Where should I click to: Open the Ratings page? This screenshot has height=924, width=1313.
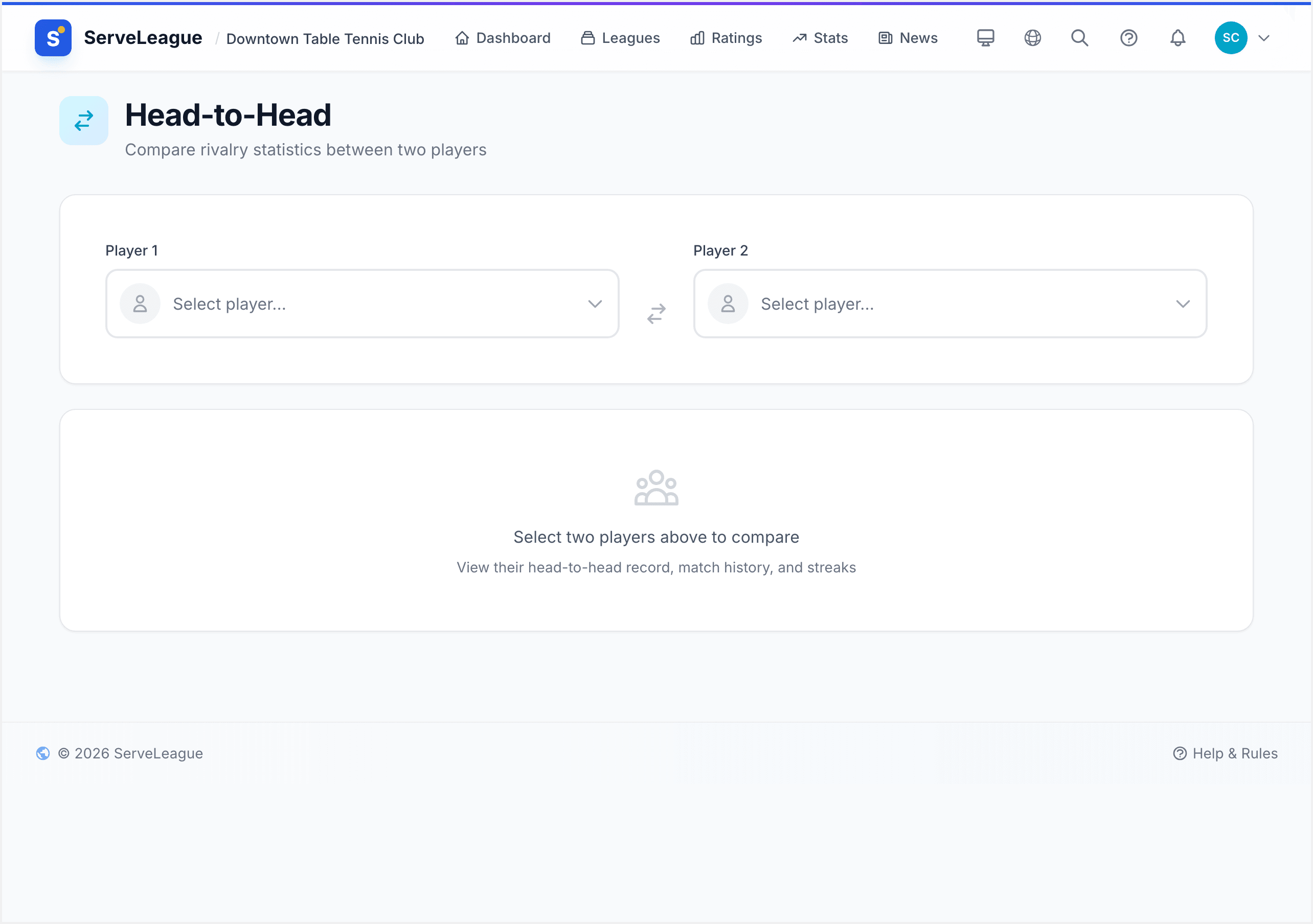click(726, 38)
